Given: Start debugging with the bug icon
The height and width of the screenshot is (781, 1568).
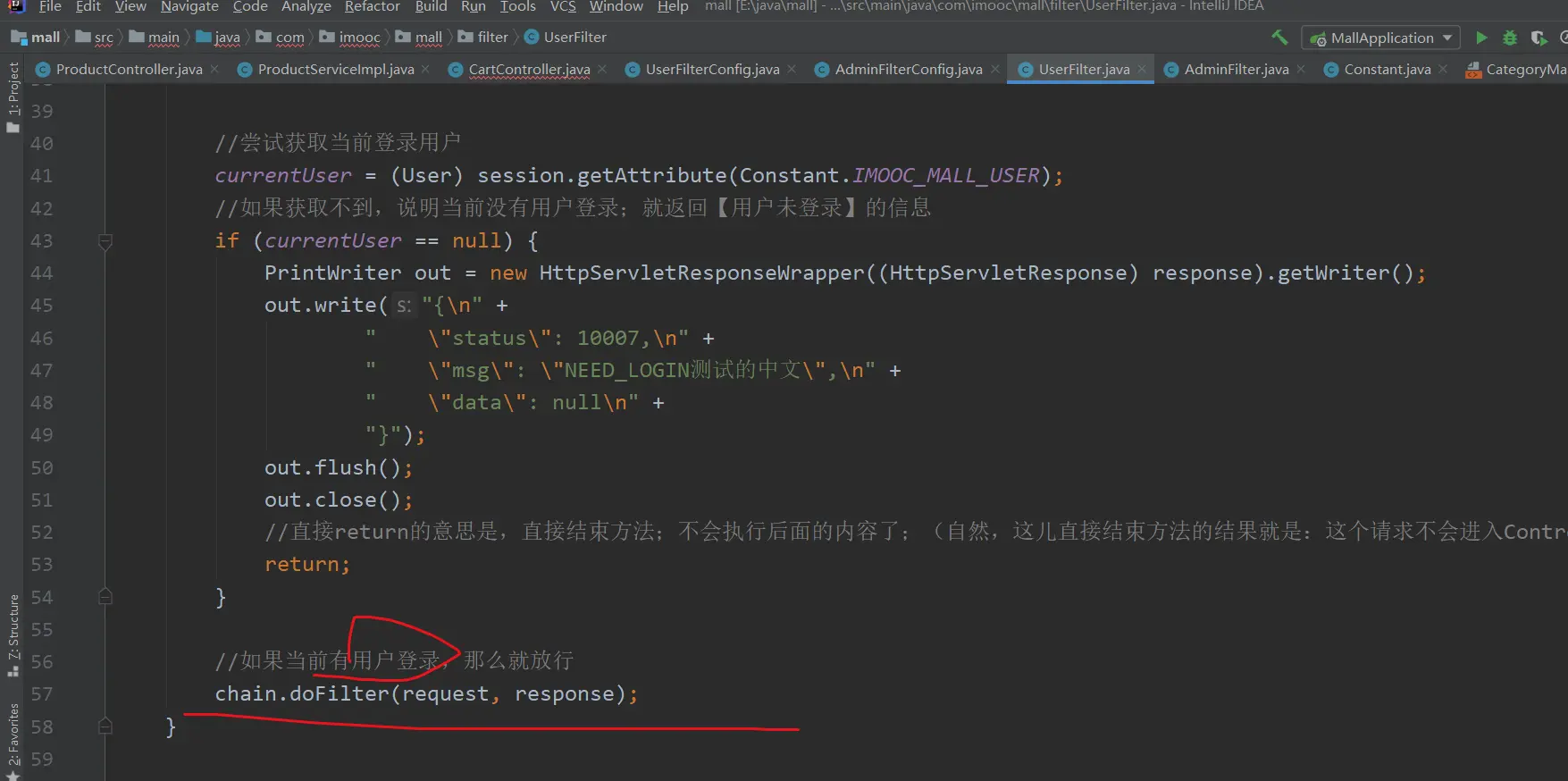Looking at the screenshot, I should tap(1509, 38).
